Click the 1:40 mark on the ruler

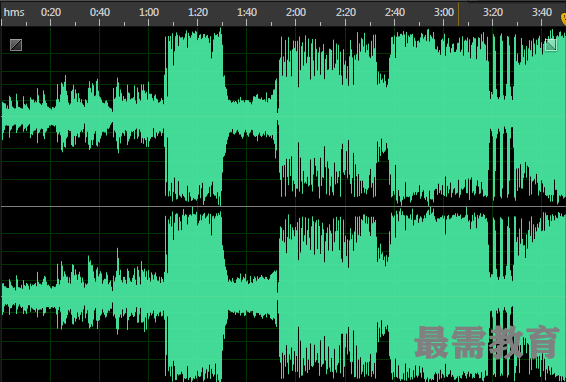click(247, 12)
